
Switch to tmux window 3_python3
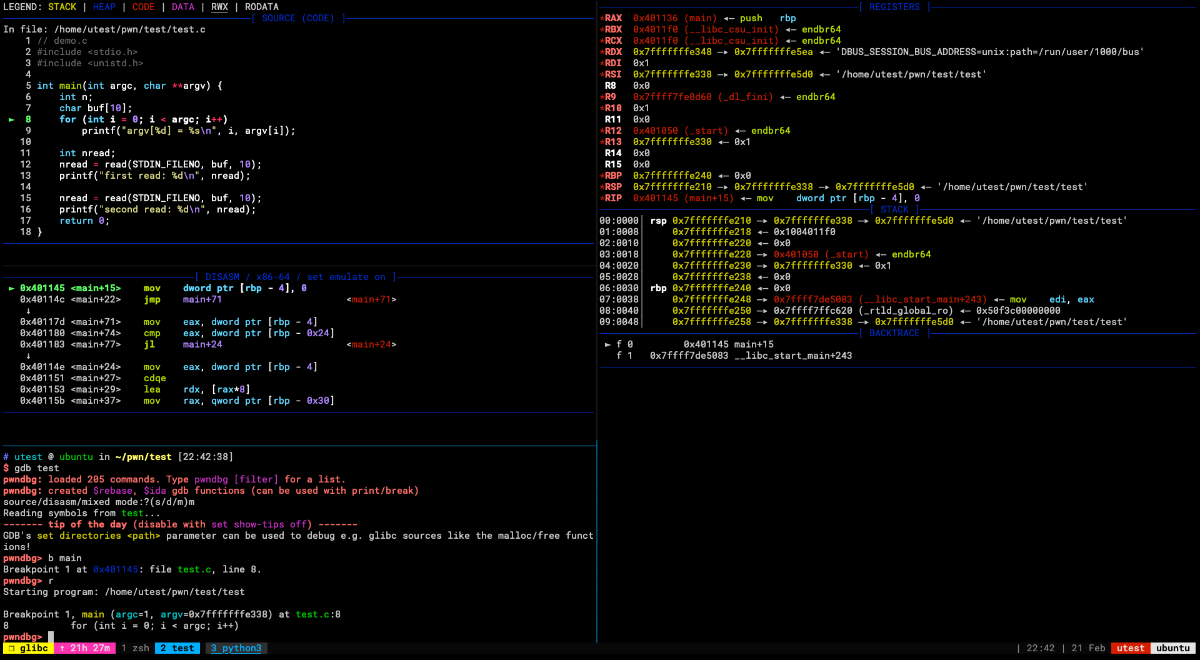point(236,648)
